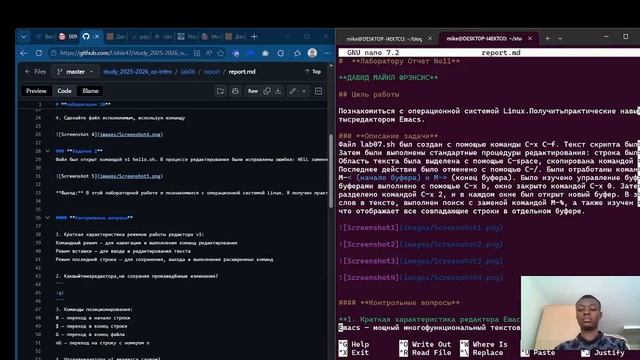Open the study_2025-2026_os-intro breadcrumb link
The height and width of the screenshot is (360, 640).
(x=137, y=72)
